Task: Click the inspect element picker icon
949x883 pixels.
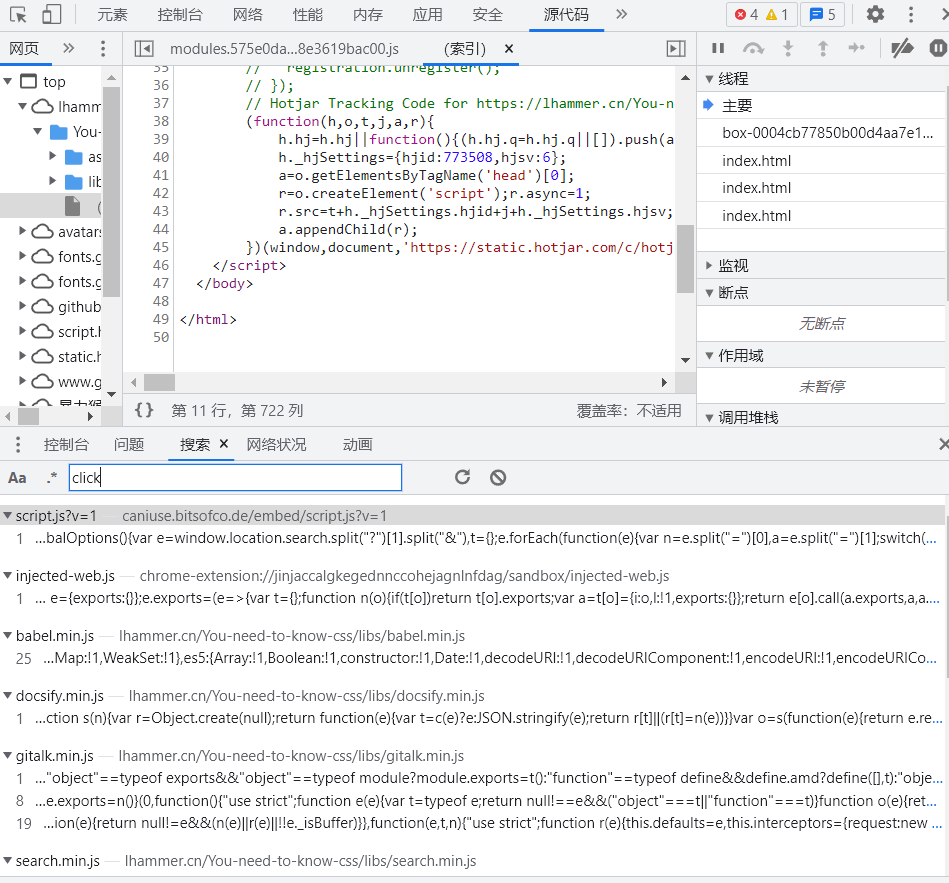Action: click(19, 14)
